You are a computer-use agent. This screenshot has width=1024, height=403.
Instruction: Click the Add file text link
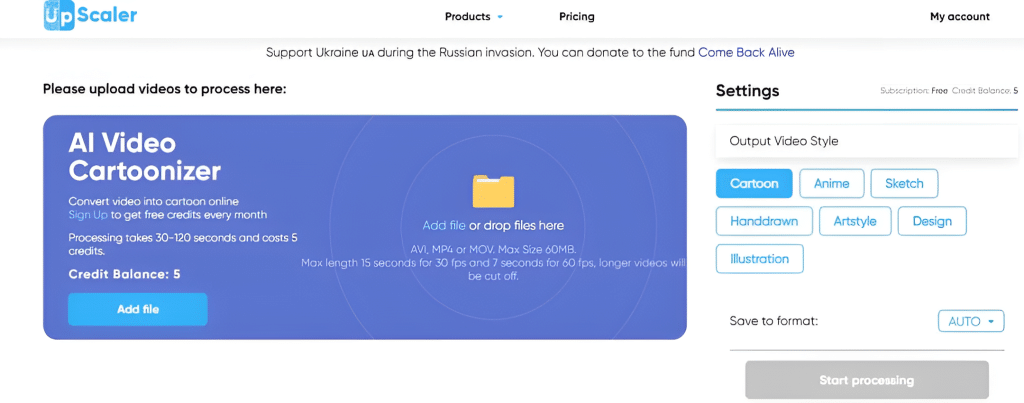coord(444,226)
